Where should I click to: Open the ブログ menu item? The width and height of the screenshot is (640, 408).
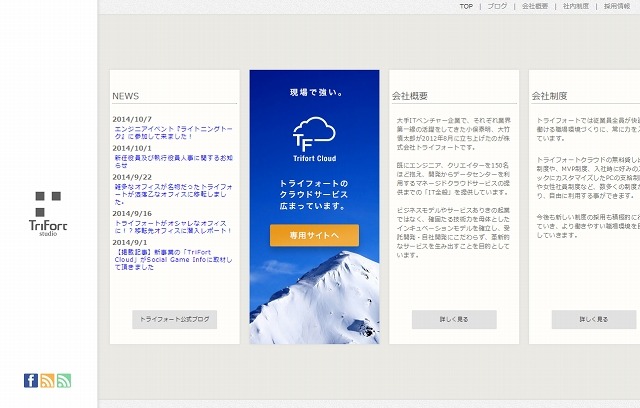point(497,6)
